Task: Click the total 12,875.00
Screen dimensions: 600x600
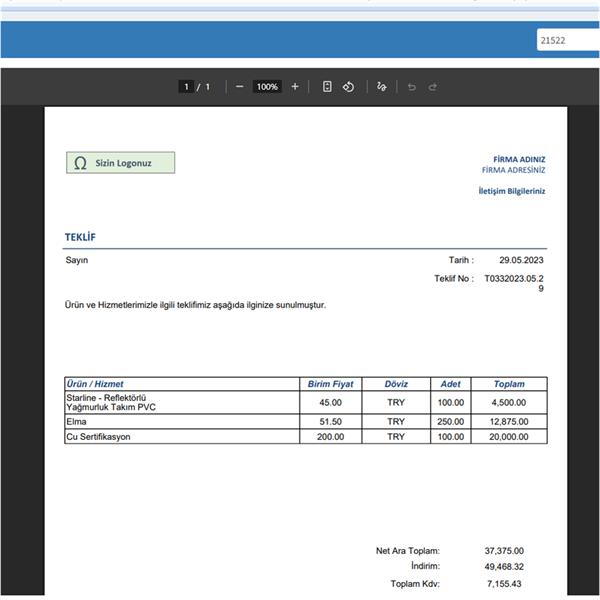Action: [509, 422]
